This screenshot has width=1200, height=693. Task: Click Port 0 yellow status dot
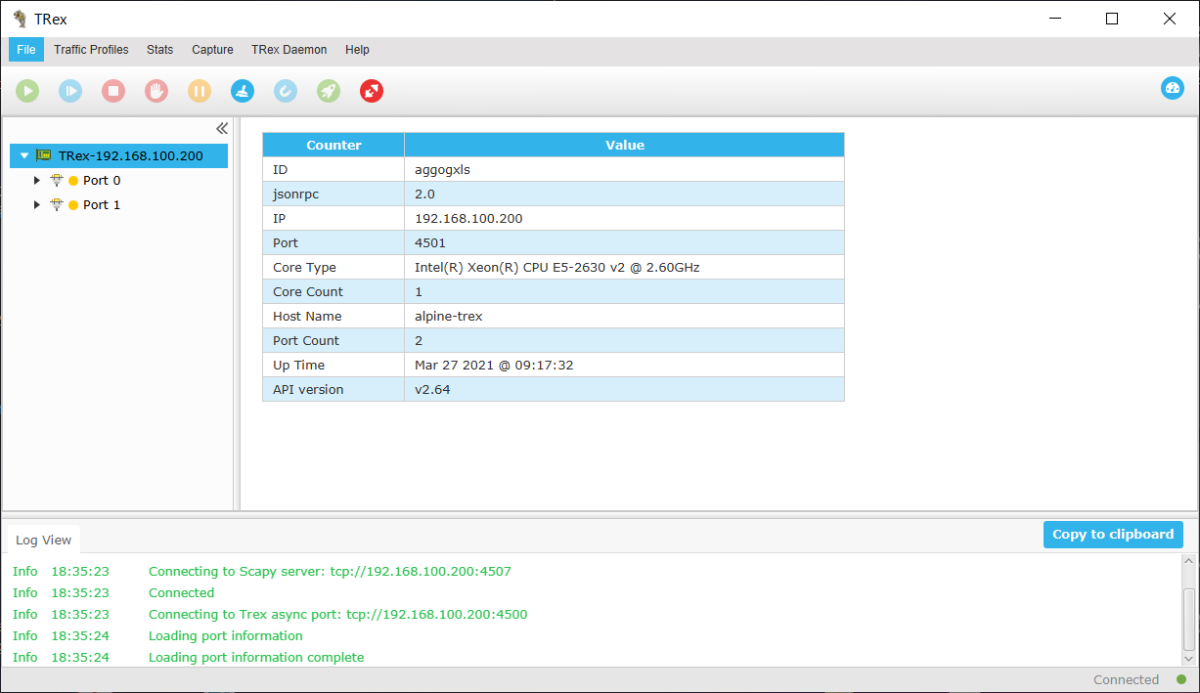click(x=73, y=181)
